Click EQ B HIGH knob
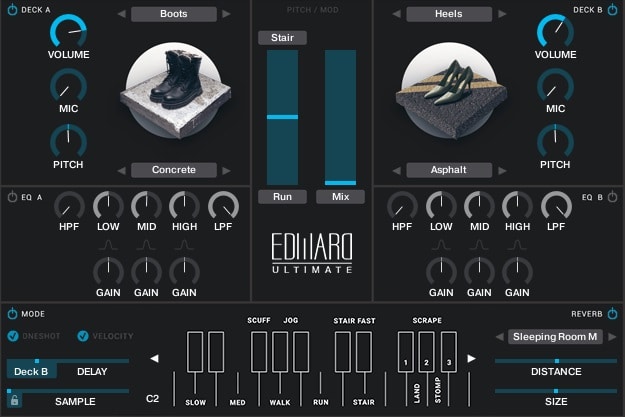The height and width of the screenshot is (417, 625). 517,206
